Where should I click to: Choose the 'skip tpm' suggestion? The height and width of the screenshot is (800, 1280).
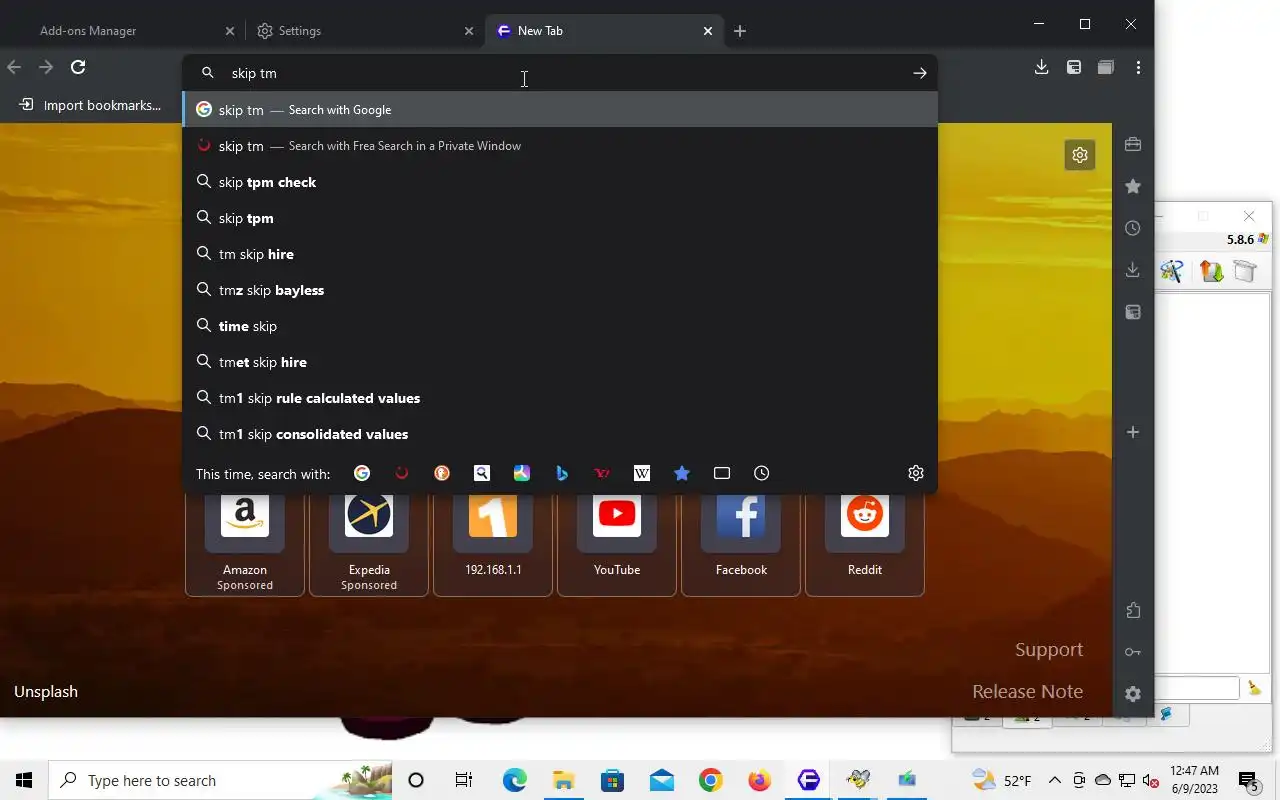[x=560, y=218]
